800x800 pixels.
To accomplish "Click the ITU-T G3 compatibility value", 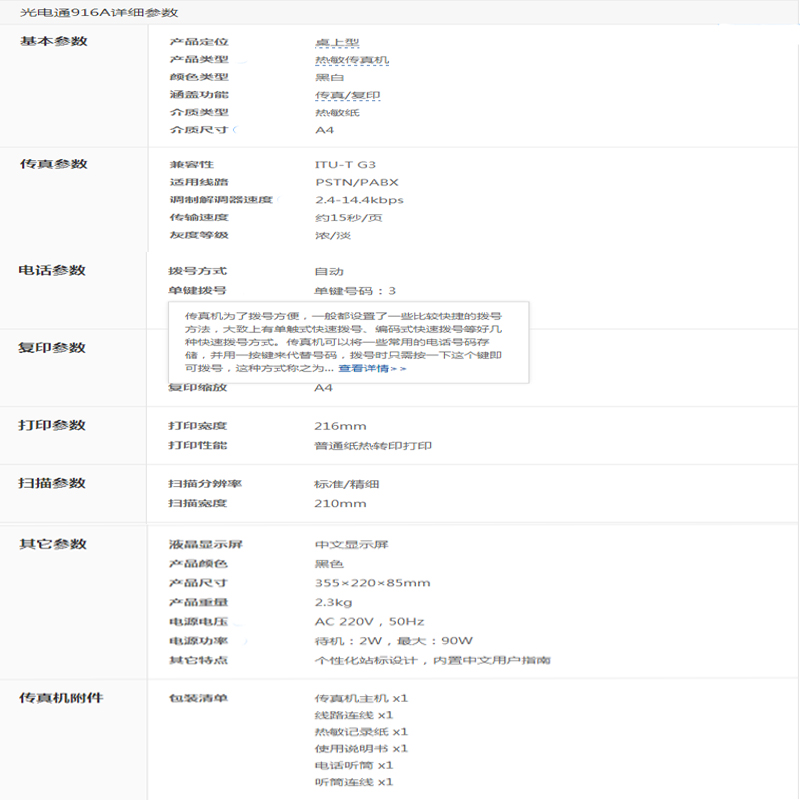I will click(x=345, y=165).
